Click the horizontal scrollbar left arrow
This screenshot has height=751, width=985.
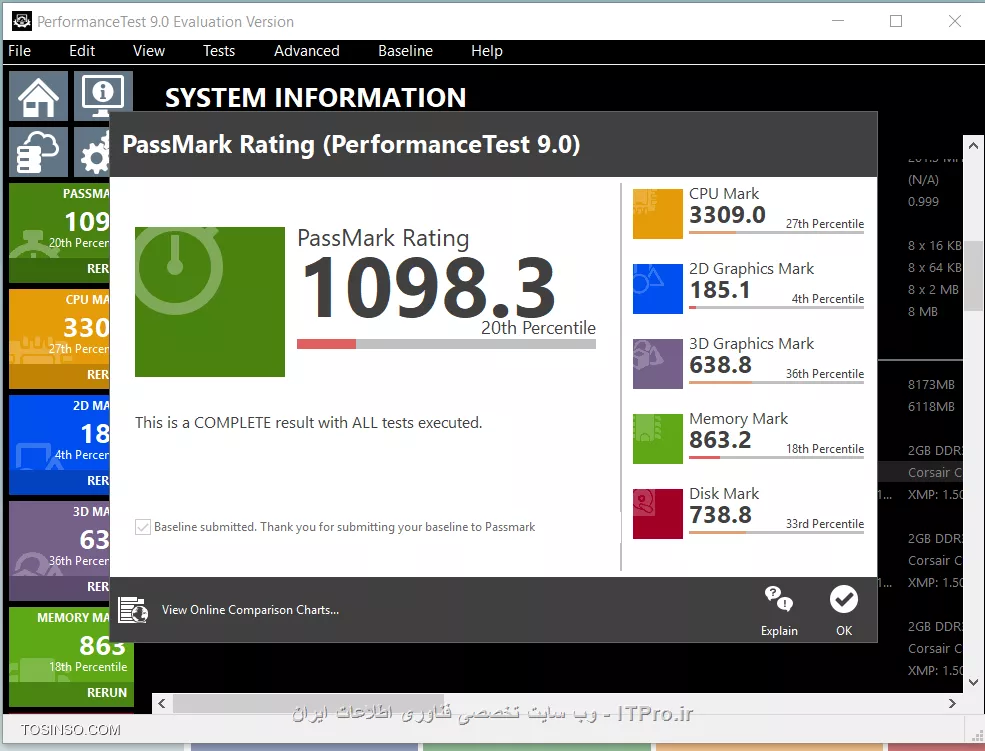[x=162, y=703]
